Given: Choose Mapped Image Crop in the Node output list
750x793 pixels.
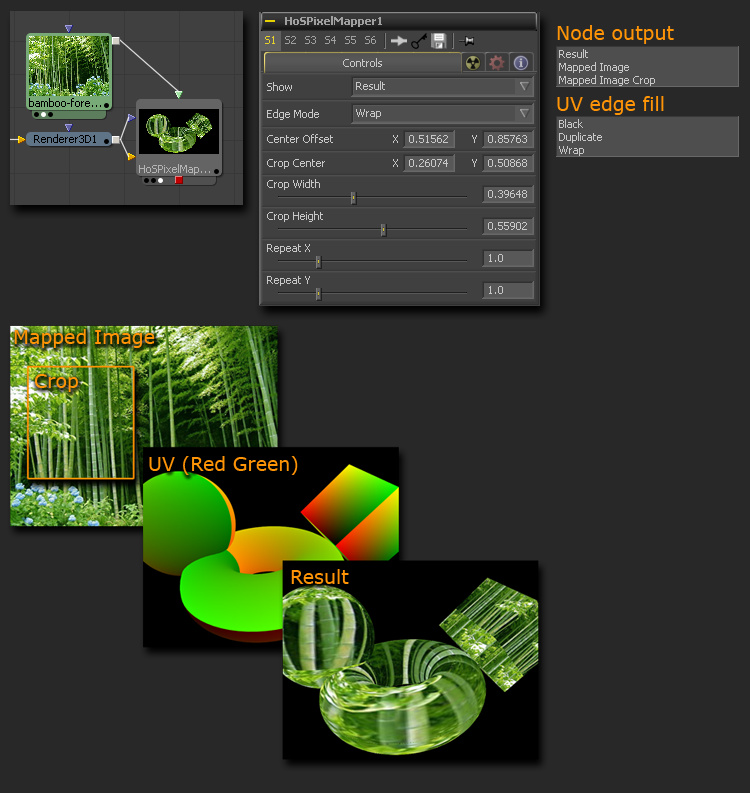Looking at the screenshot, I should [606, 80].
